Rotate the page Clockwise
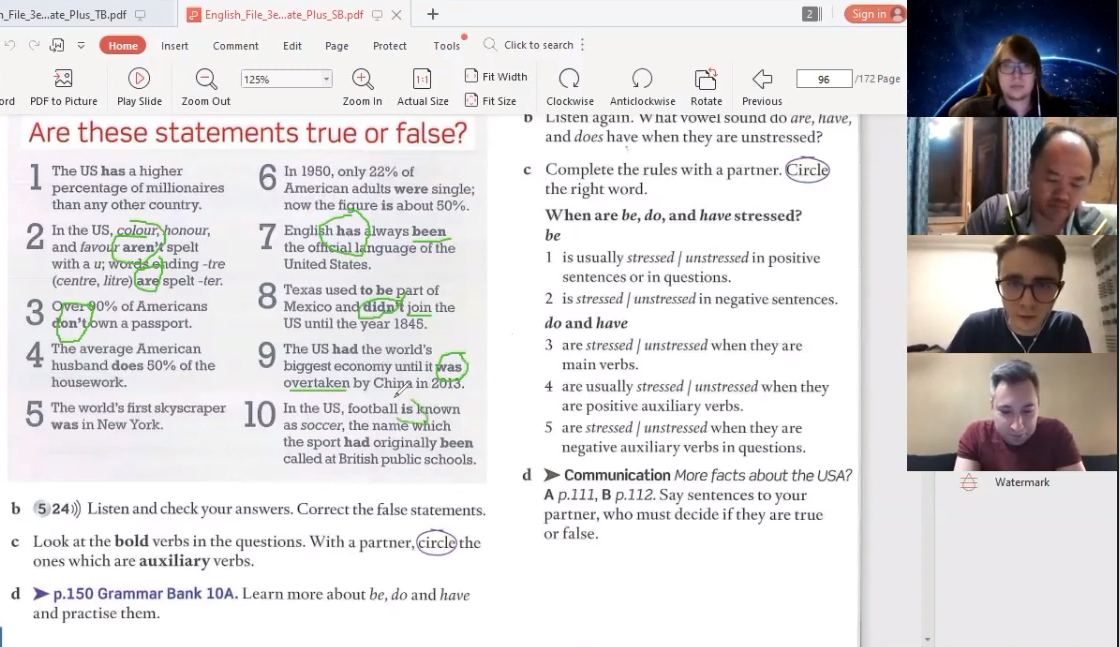Screen dimensions: 1119x647 click(569, 79)
